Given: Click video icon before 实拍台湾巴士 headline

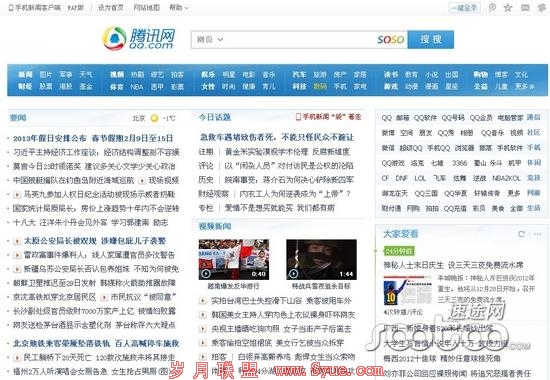Looking at the screenshot, I should 202,301.
